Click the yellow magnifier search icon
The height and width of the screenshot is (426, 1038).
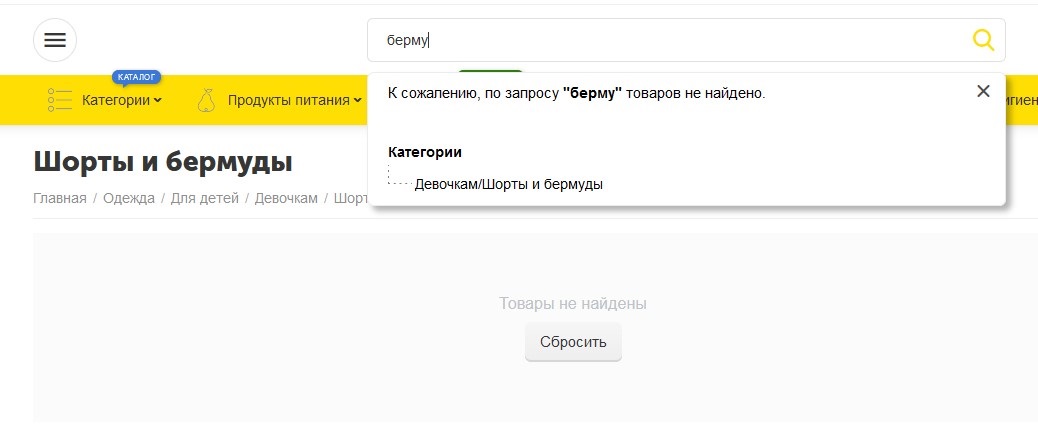click(x=983, y=40)
